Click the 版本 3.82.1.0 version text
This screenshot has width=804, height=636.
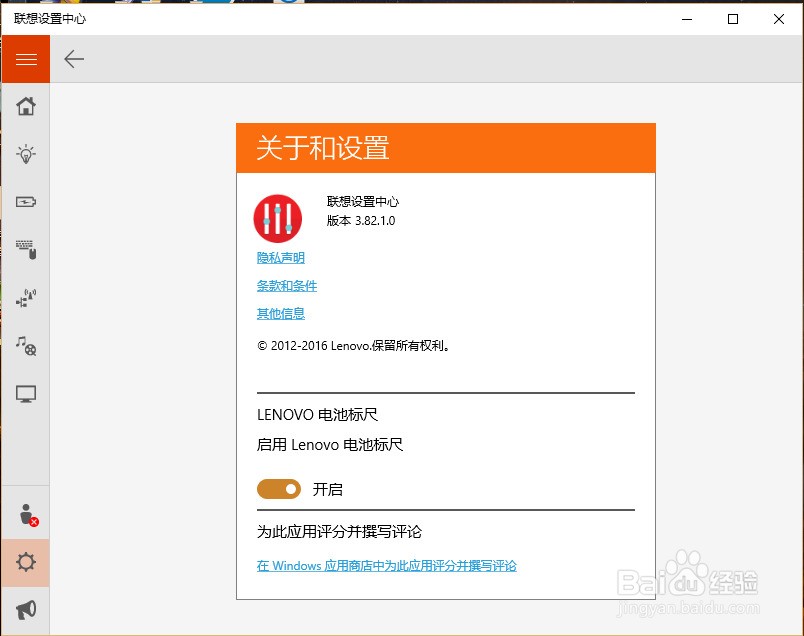coord(361,221)
